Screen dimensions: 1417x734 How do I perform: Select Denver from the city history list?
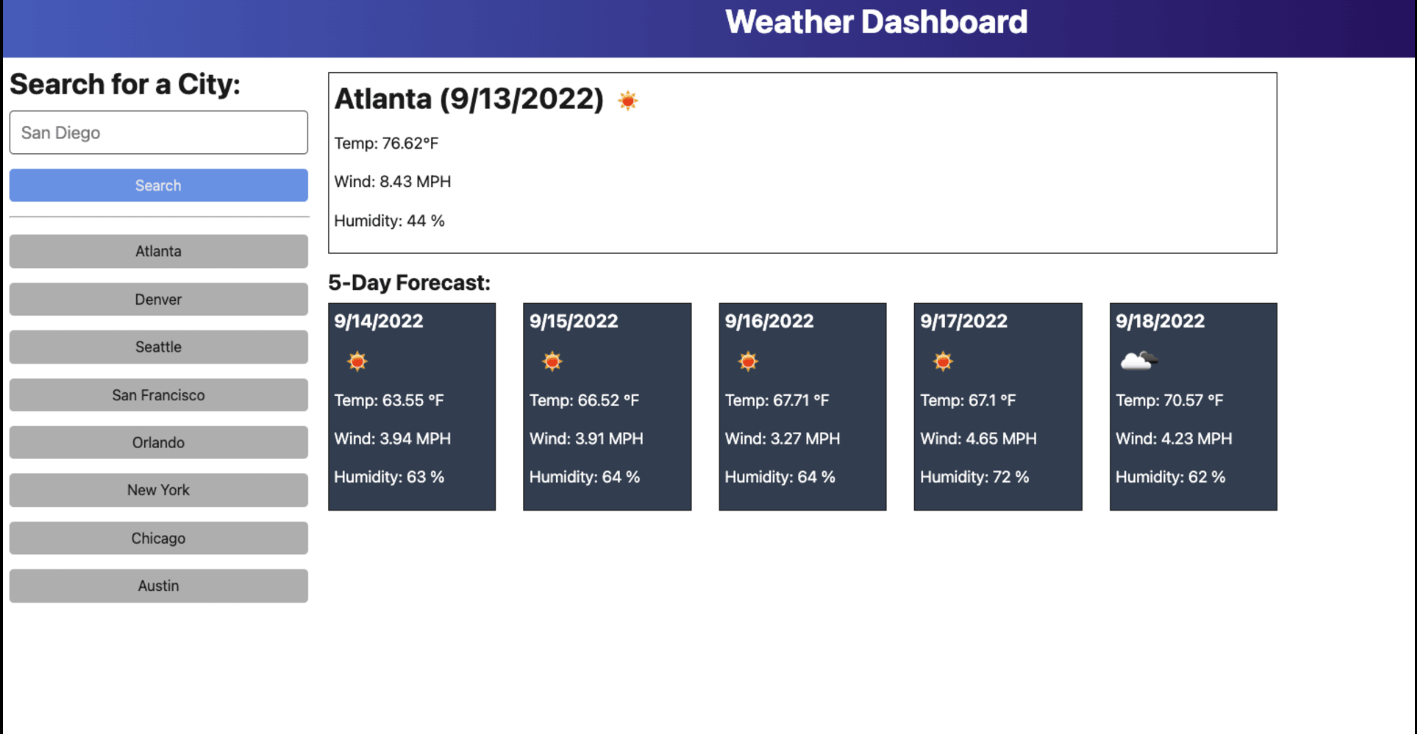pyautogui.click(x=158, y=299)
